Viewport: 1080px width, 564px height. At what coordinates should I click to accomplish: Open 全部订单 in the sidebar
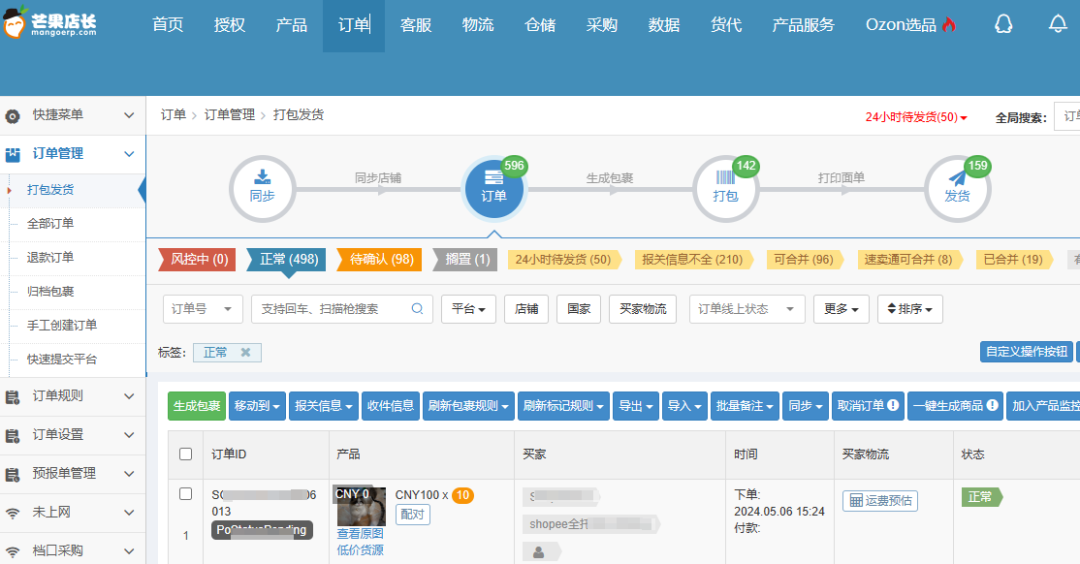point(50,224)
